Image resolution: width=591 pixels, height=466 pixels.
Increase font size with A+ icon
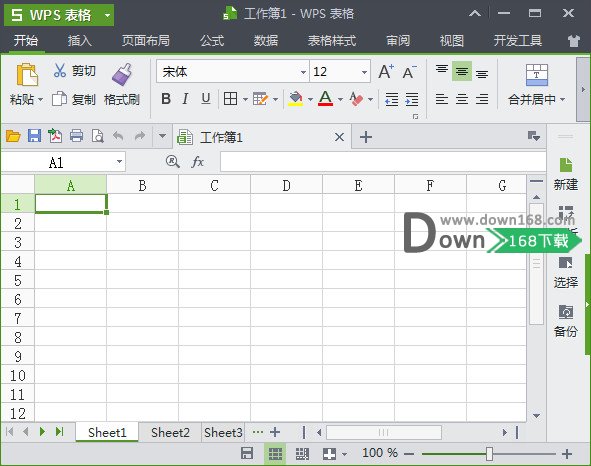click(386, 71)
